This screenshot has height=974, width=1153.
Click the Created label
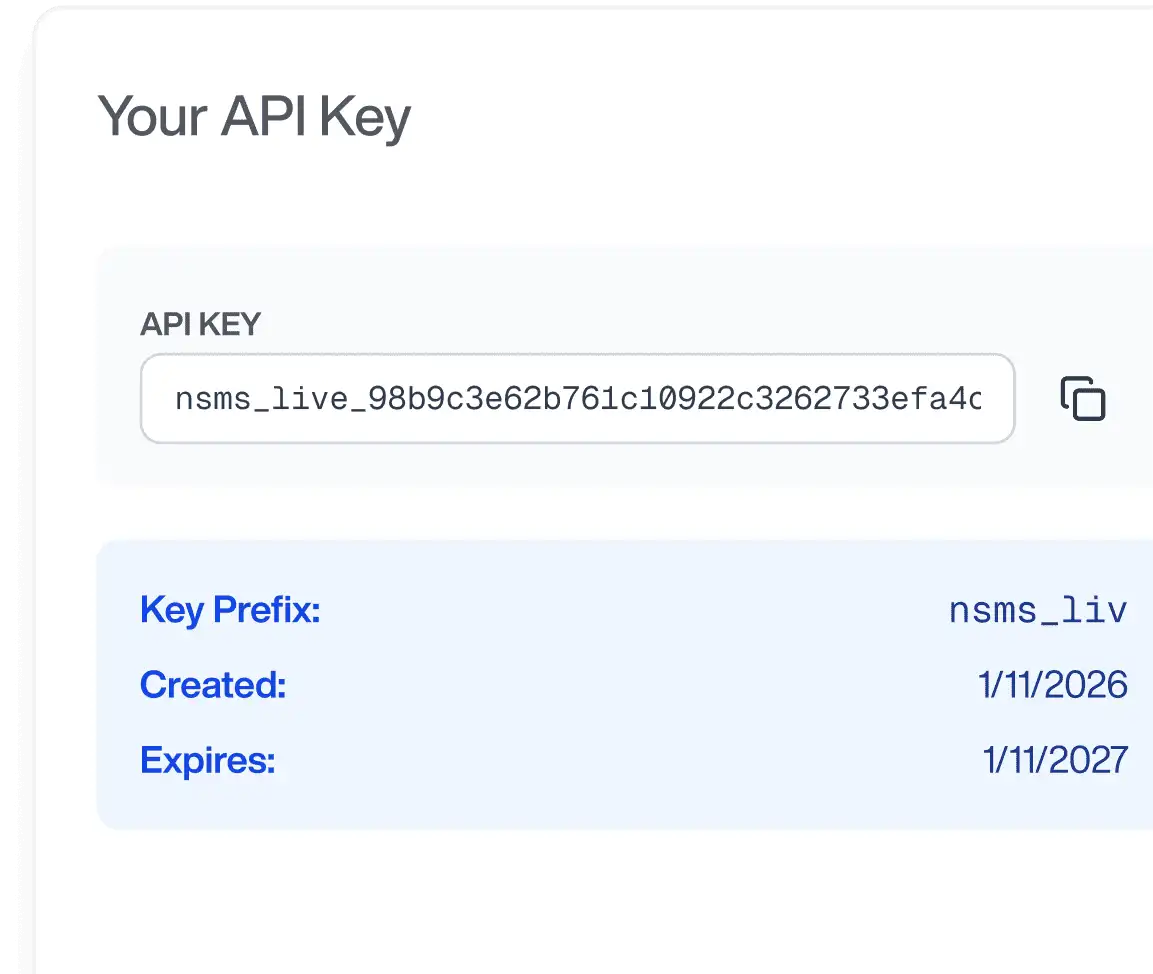(213, 685)
